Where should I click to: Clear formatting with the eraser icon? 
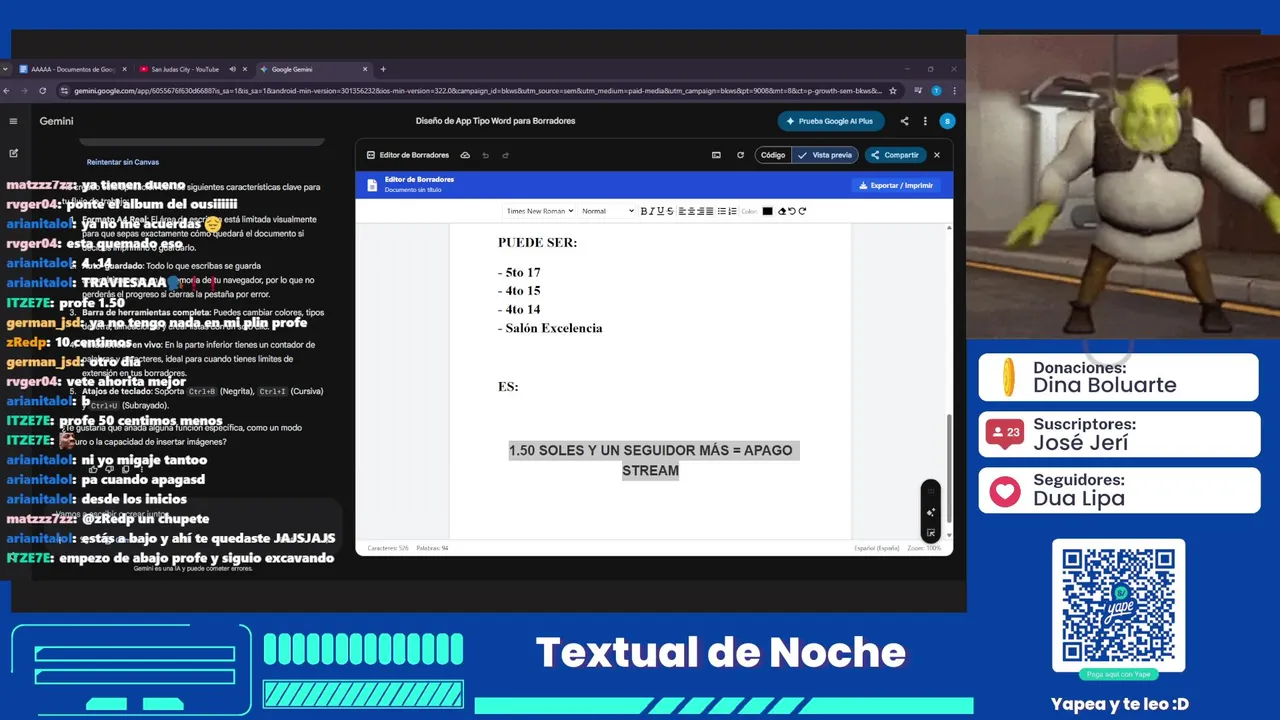point(782,211)
